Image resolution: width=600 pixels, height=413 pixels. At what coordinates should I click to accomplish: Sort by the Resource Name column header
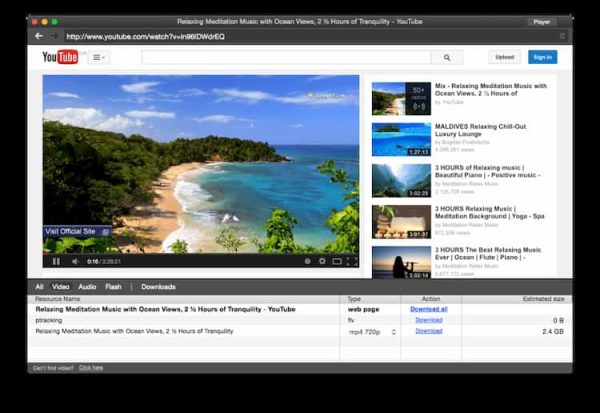[x=183, y=299]
